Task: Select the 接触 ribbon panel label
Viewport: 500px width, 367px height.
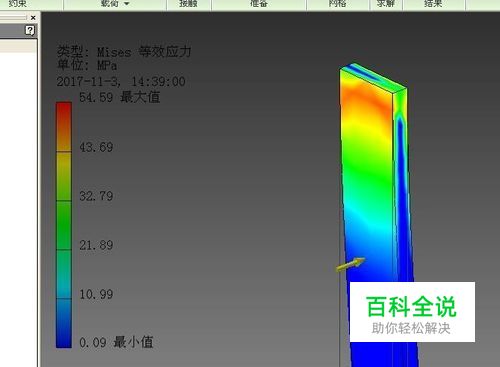Action: (188, 3)
